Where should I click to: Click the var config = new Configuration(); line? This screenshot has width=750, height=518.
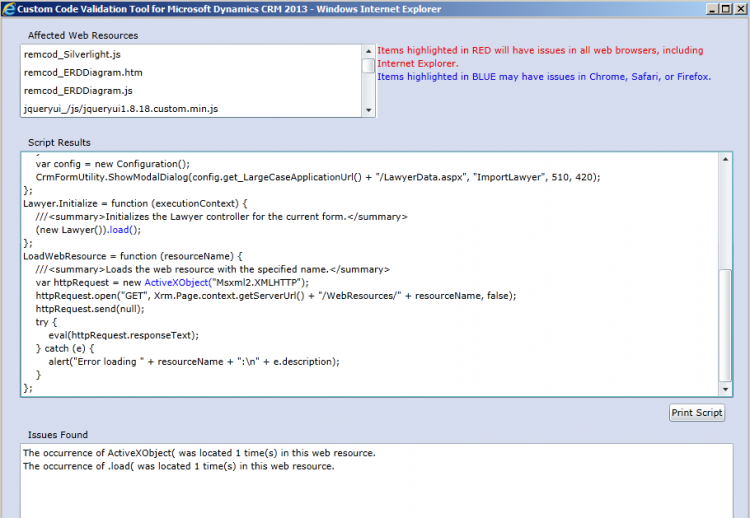(113, 164)
